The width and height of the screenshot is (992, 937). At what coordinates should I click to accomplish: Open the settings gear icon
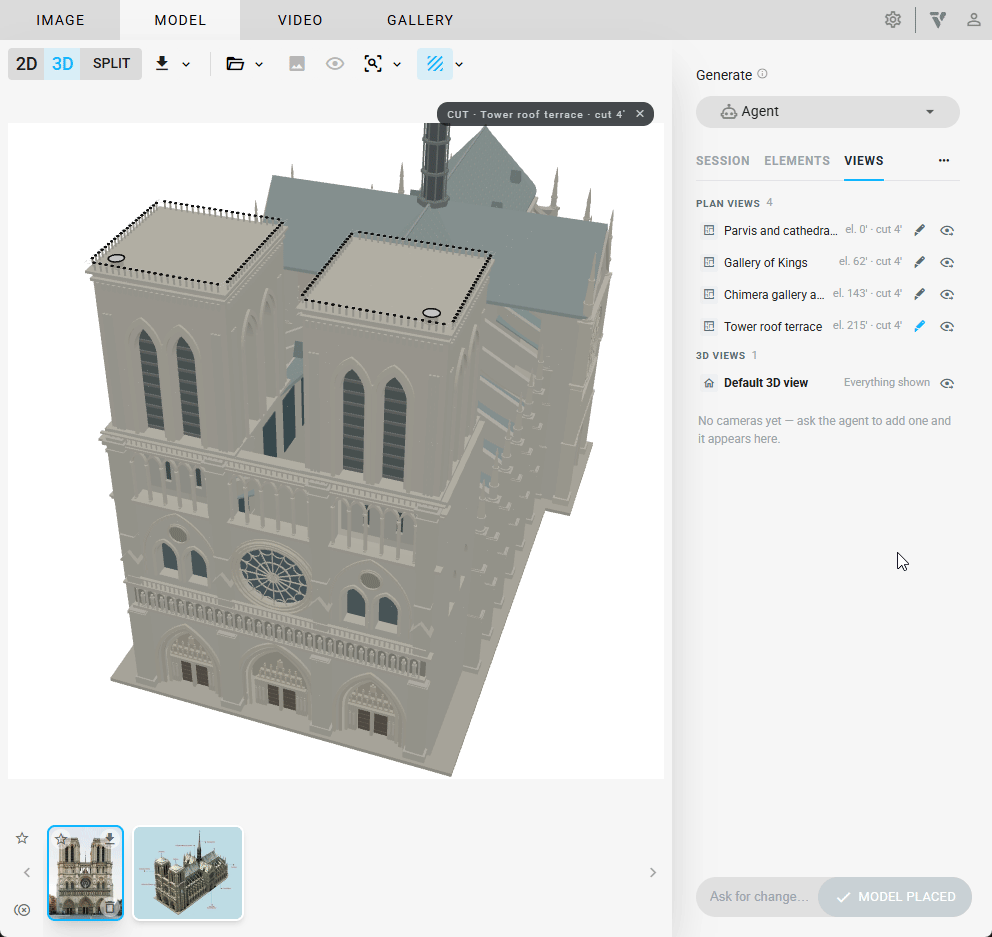click(893, 20)
